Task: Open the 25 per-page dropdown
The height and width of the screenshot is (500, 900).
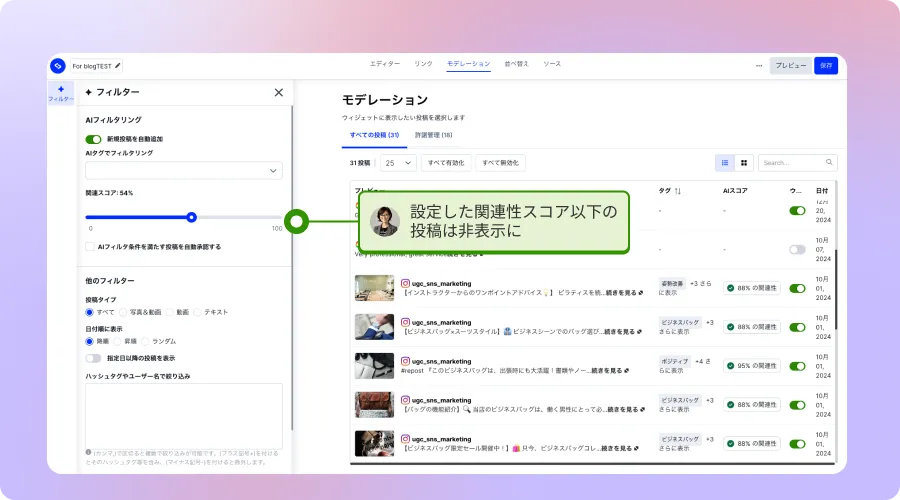Action: [x=398, y=163]
